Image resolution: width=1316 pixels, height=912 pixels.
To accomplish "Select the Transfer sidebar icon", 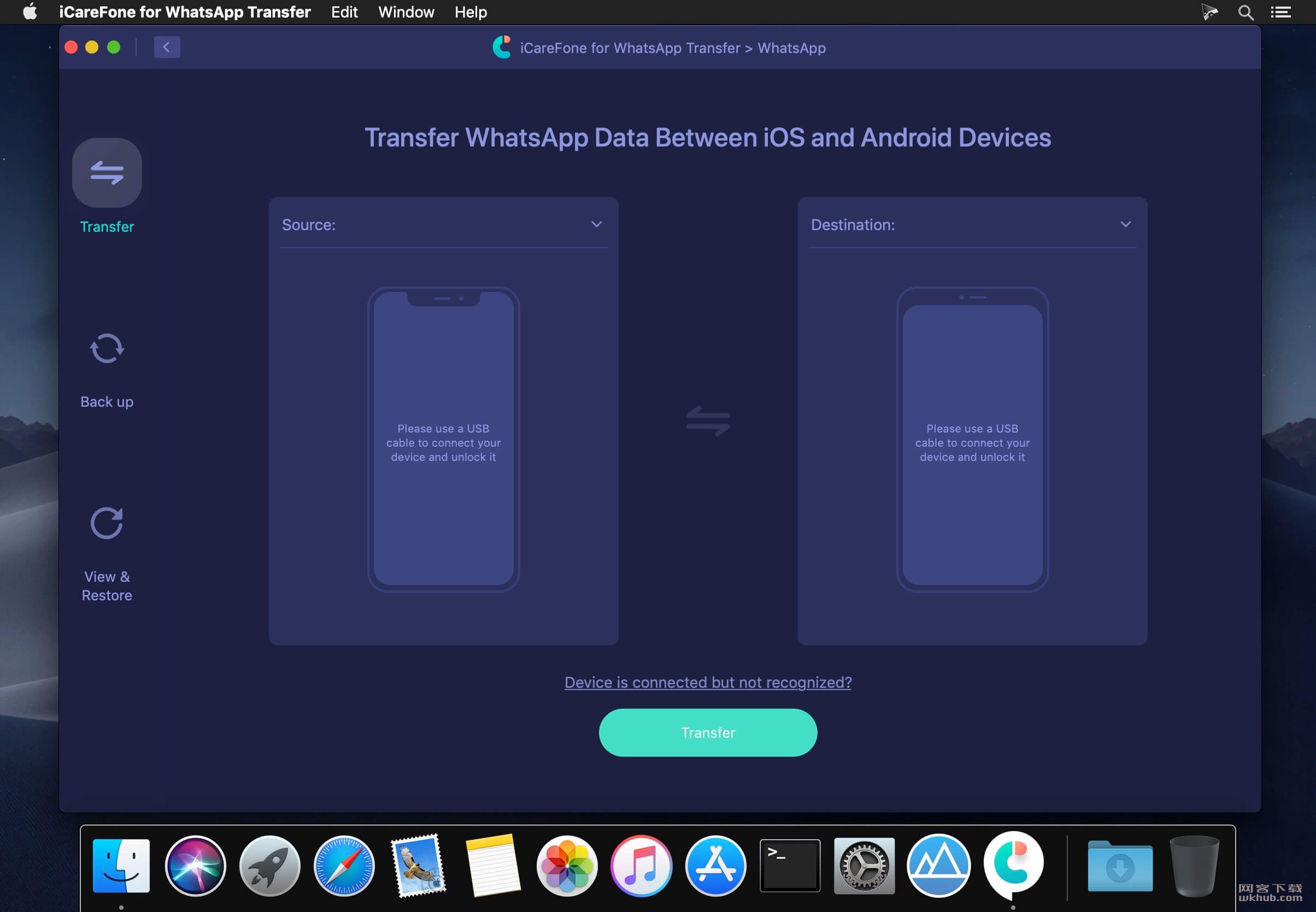I will coord(107,173).
